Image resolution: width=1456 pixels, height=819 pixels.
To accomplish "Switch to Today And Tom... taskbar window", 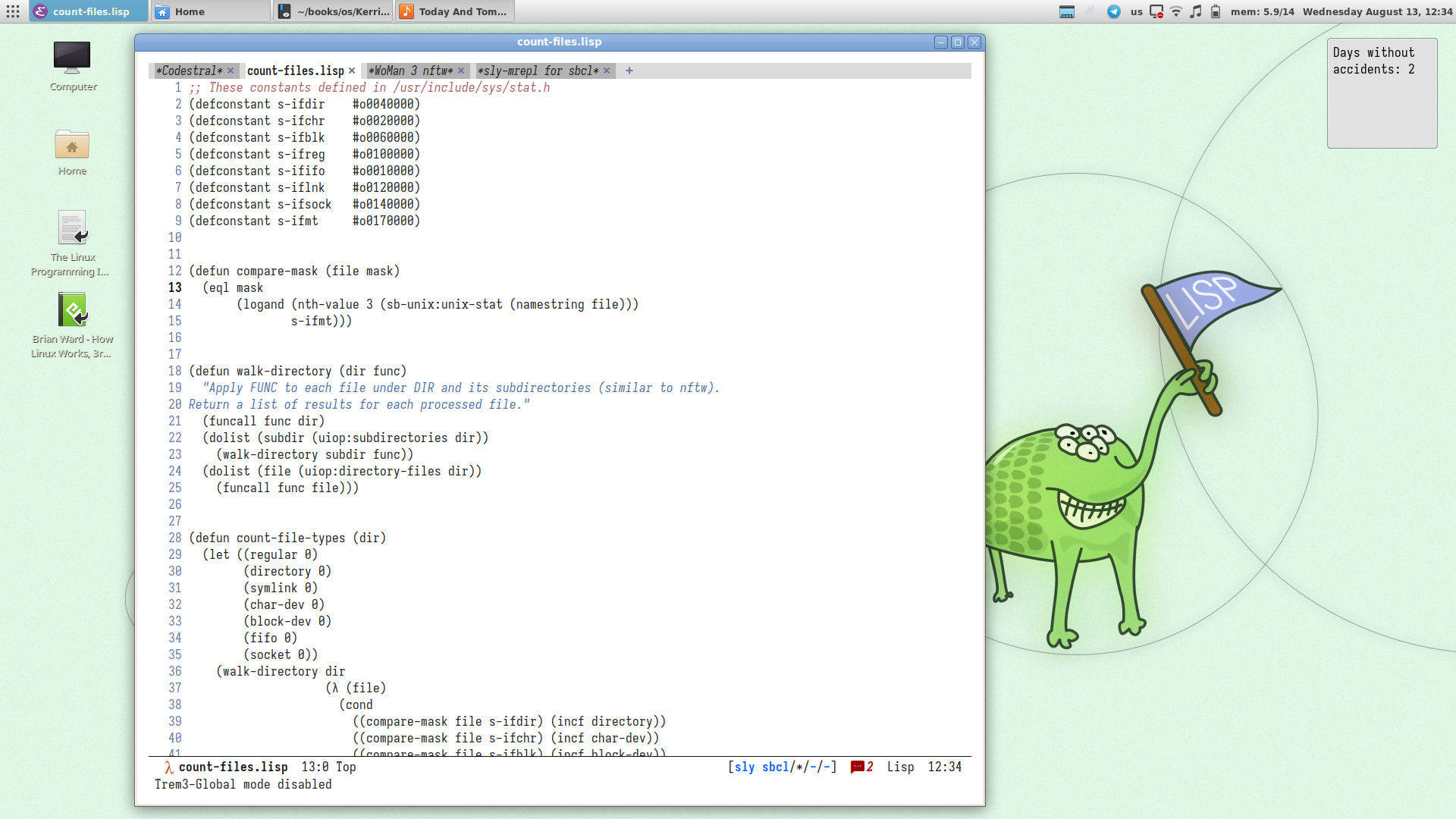I will (455, 11).
